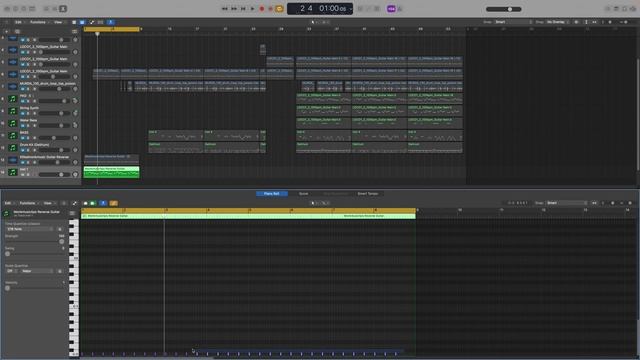The image size is (640, 360).
Task: Click the waveform zoom button in Tracks toolbar
Action: point(576,22)
